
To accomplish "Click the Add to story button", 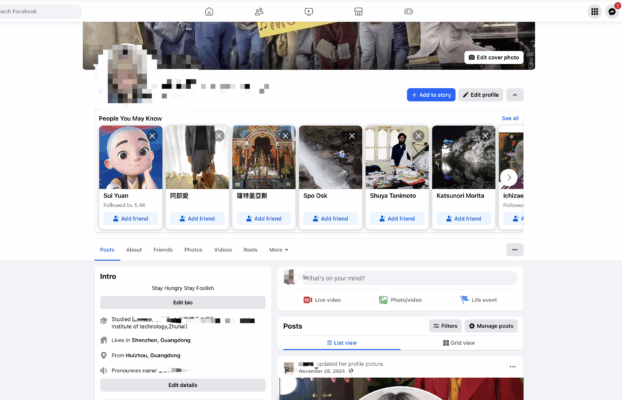I will 431,95.
